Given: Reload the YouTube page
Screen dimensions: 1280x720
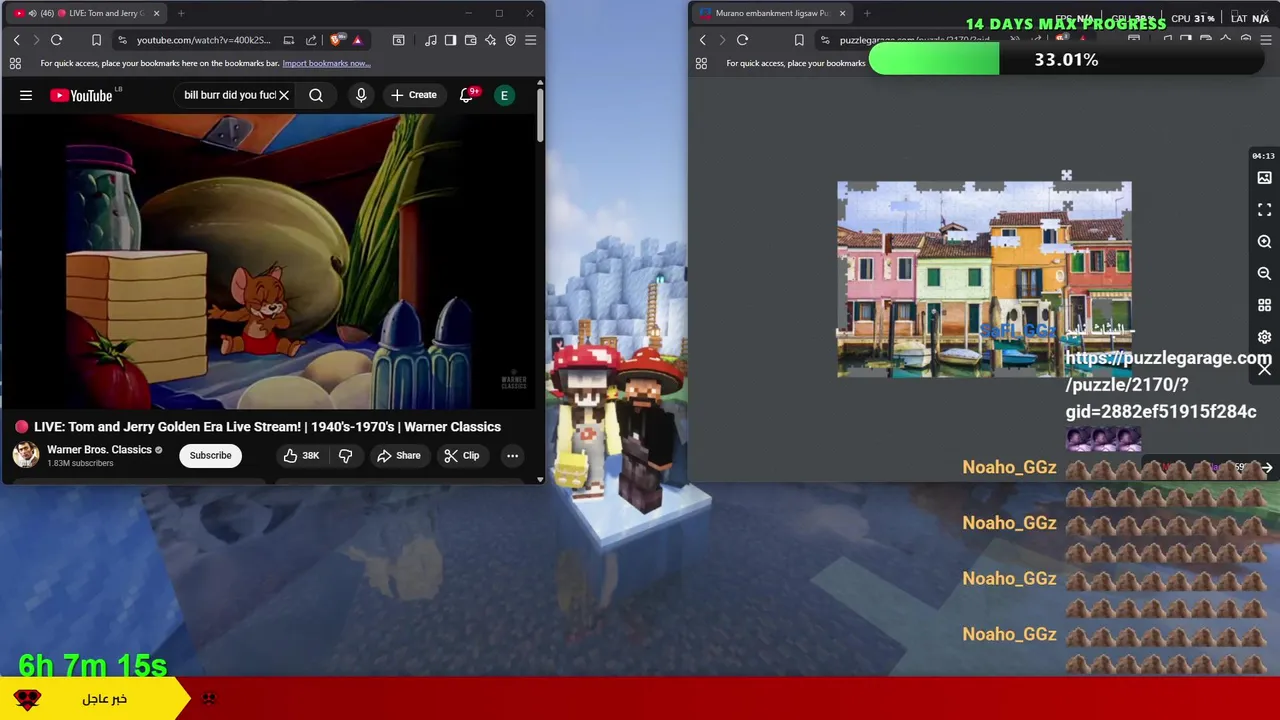Looking at the screenshot, I should [x=56, y=40].
